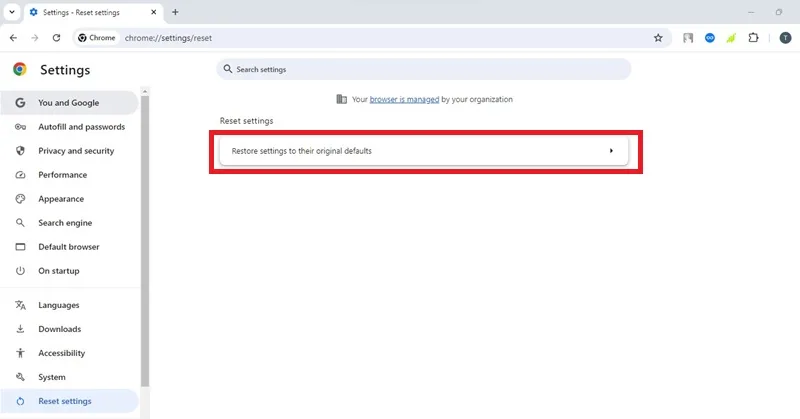Bookmark this page with the star icon

click(x=658, y=38)
